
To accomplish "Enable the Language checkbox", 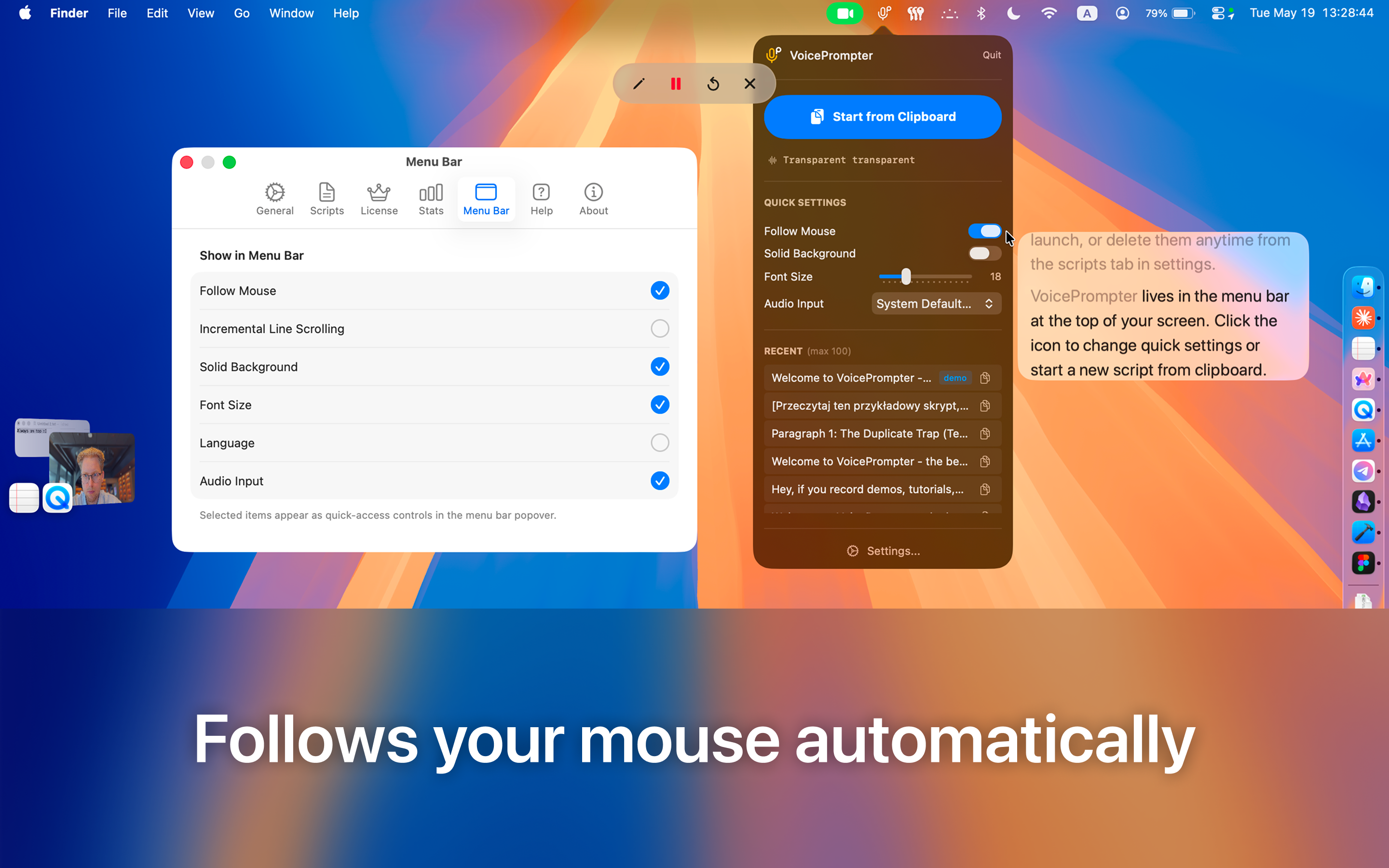I will pyautogui.click(x=659, y=443).
